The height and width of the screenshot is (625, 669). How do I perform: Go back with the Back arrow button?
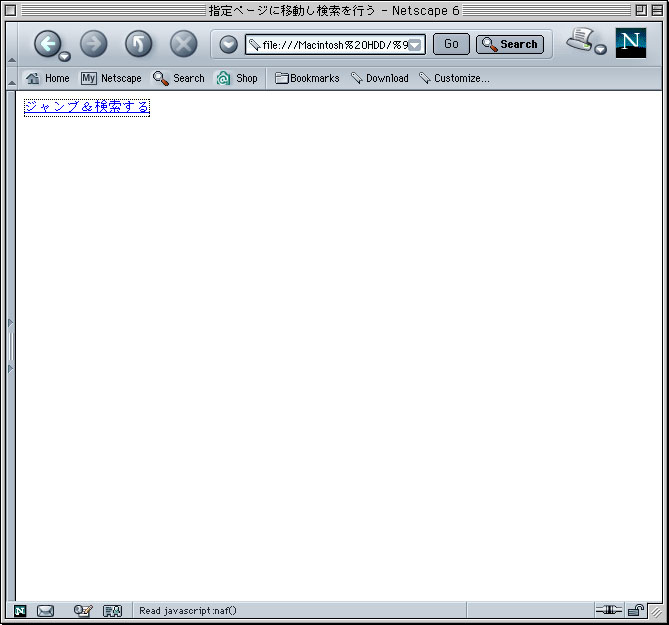click(x=47, y=44)
